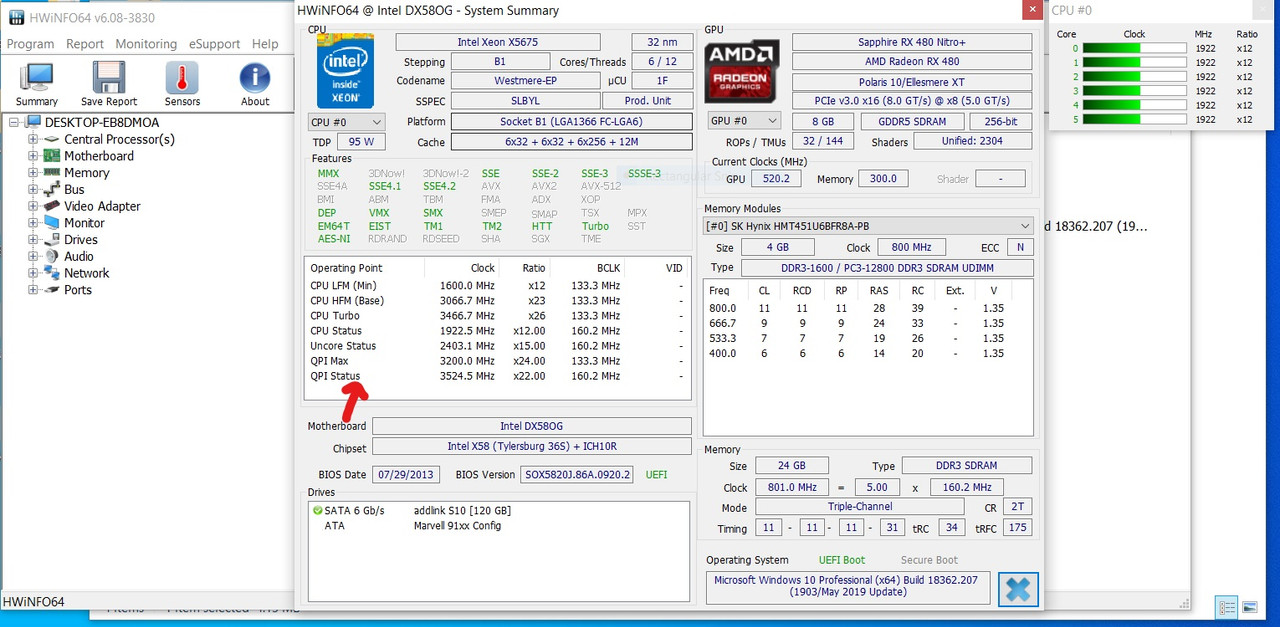This screenshot has height=627, width=1280.
Task: Select the Network tree icon
Action: click(52, 273)
